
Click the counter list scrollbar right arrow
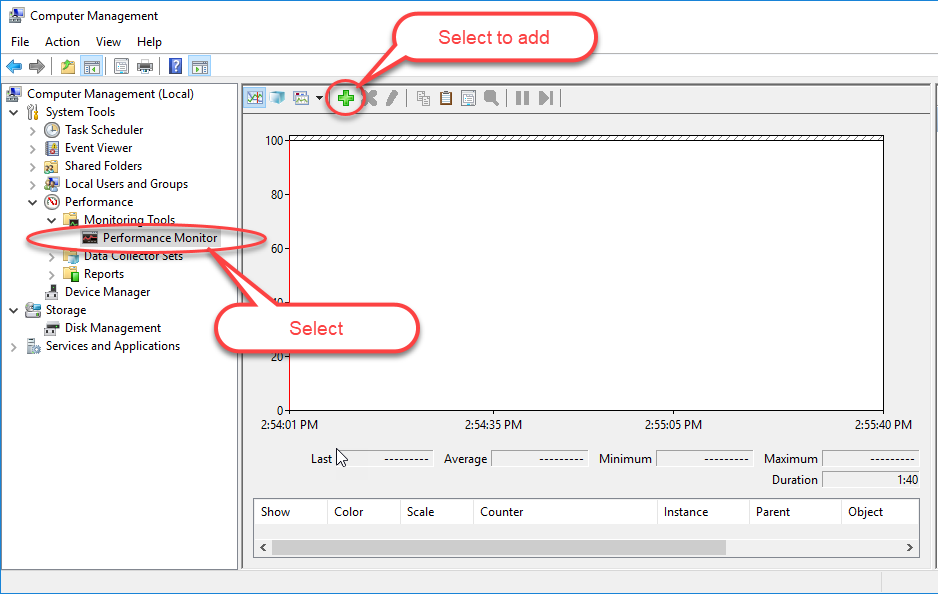(x=910, y=547)
